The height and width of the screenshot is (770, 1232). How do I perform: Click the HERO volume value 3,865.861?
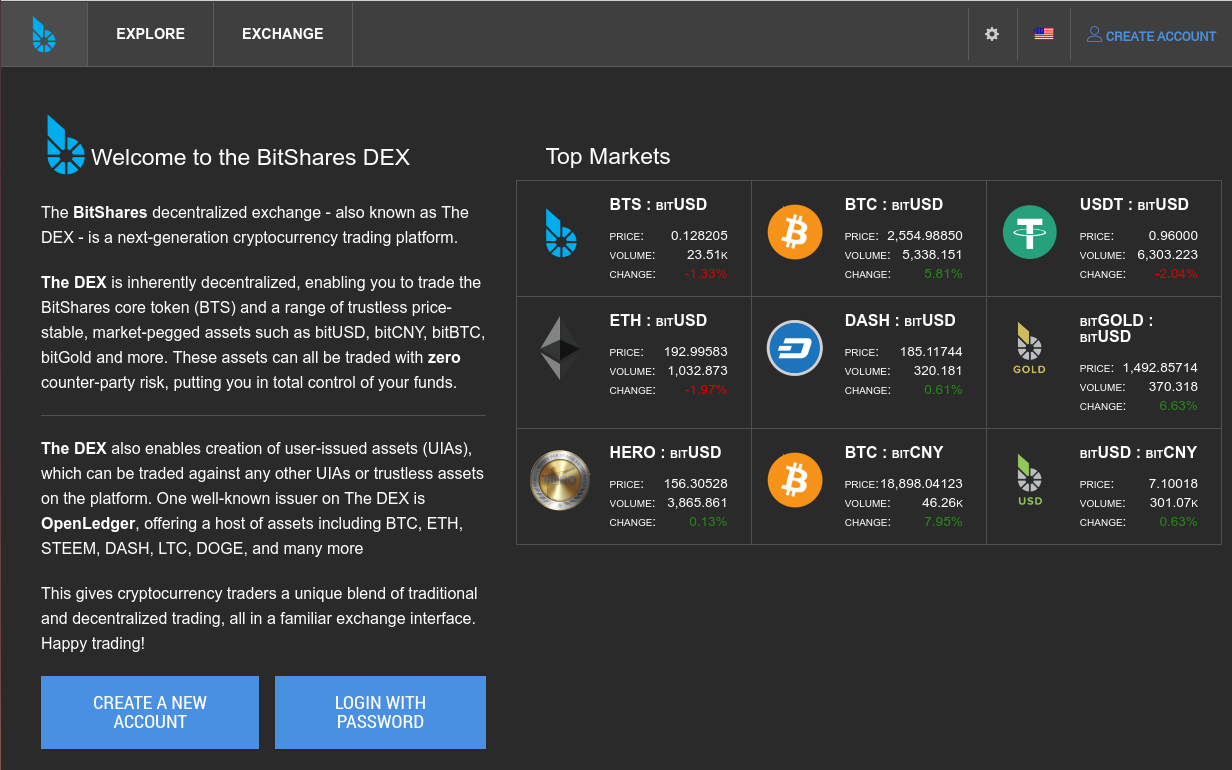point(697,503)
